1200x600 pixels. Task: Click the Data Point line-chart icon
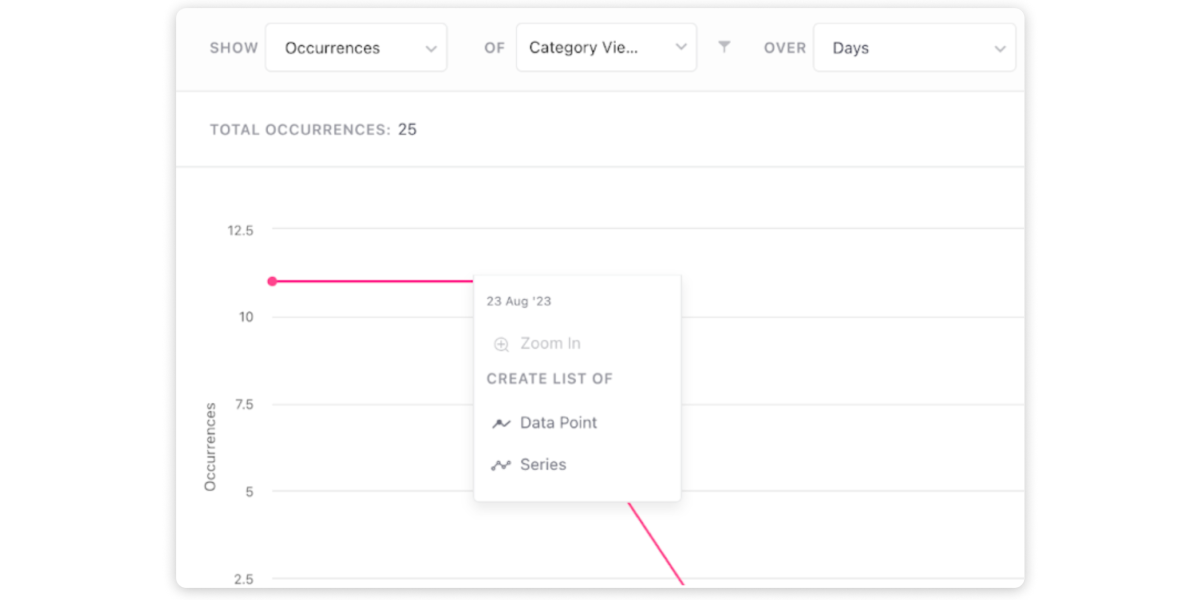point(502,422)
